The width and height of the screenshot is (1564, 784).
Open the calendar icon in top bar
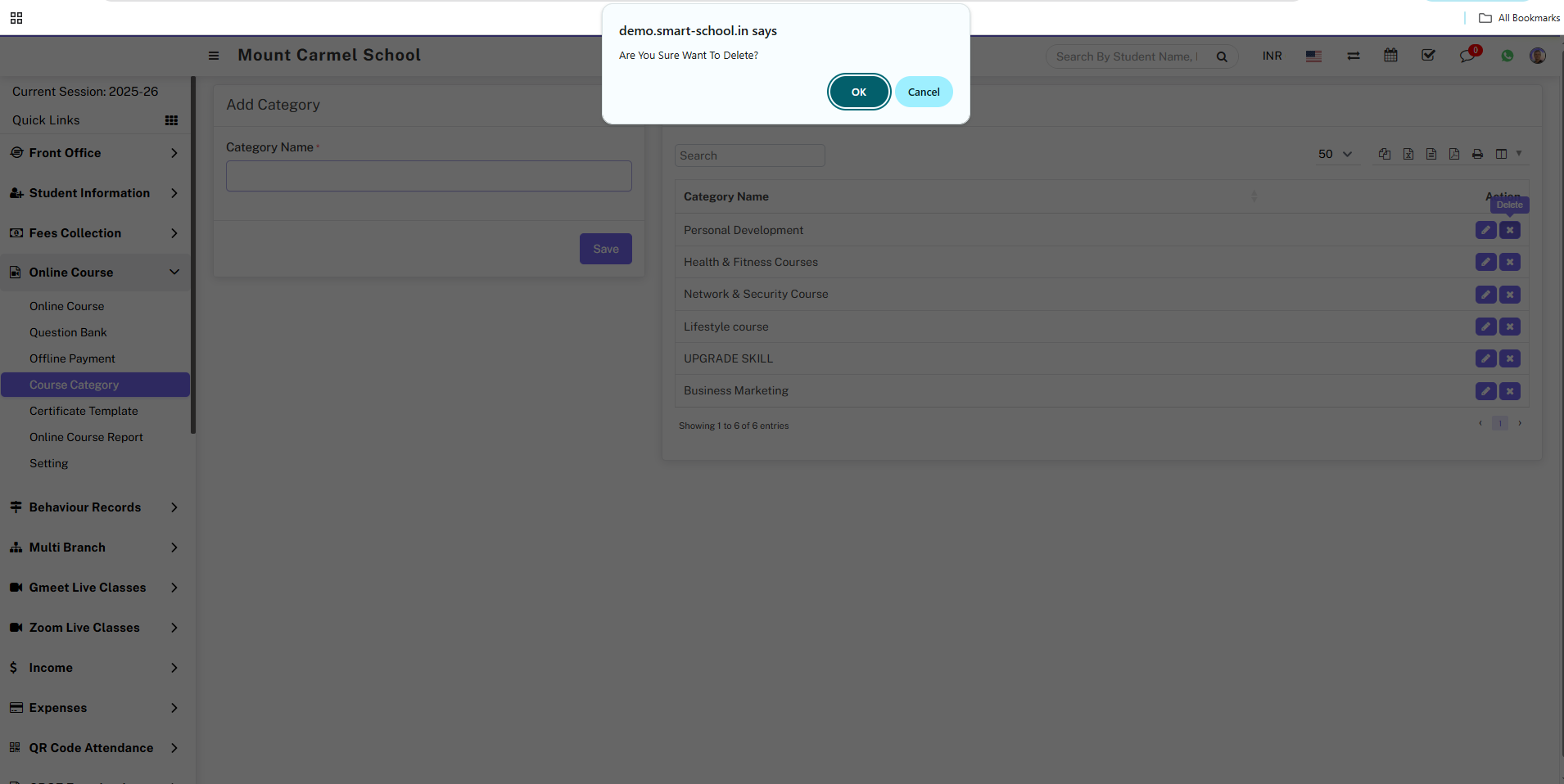[1390, 56]
